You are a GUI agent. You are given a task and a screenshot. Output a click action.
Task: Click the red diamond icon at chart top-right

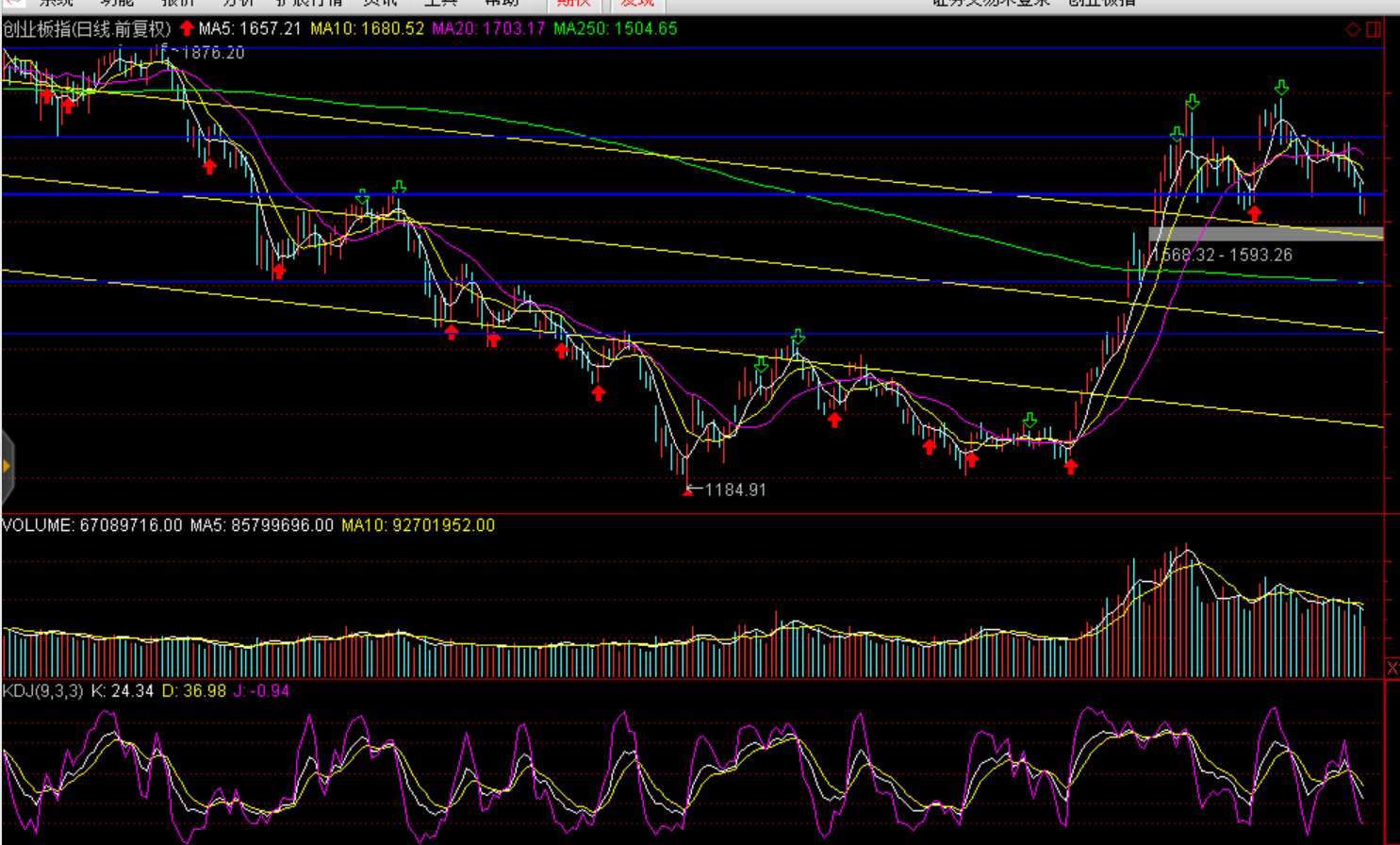[1353, 29]
